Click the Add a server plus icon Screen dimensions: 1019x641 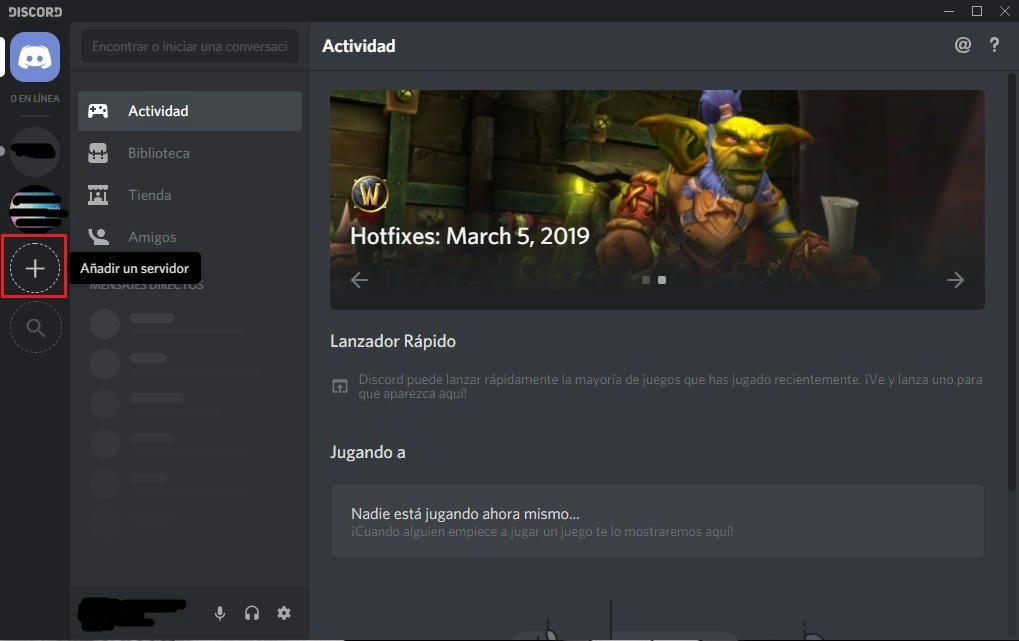pyautogui.click(x=35, y=268)
